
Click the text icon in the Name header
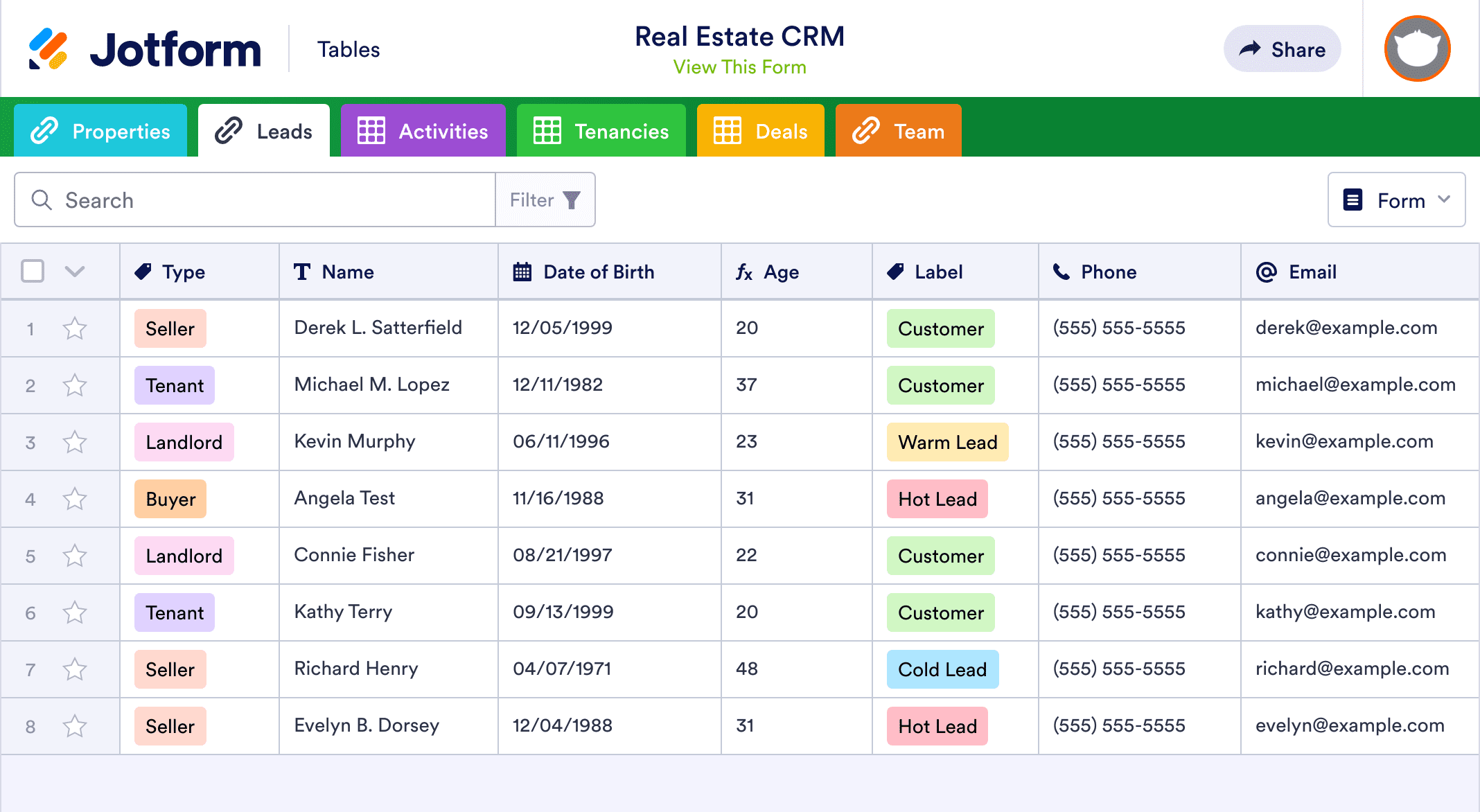tap(302, 272)
